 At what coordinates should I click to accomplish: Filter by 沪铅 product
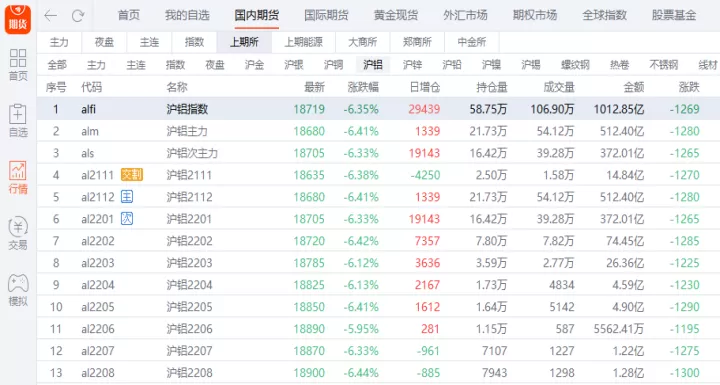pyautogui.click(x=452, y=65)
